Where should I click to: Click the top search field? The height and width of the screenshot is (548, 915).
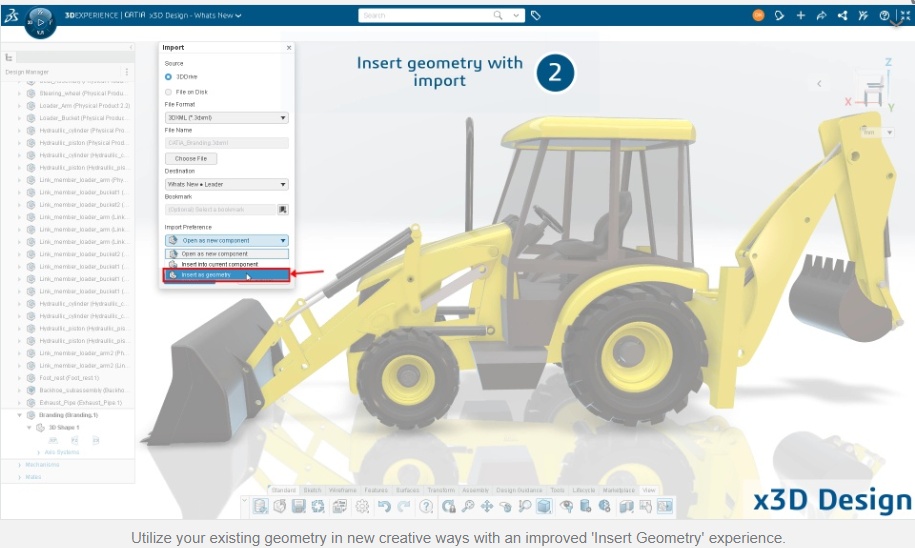click(426, 16)
